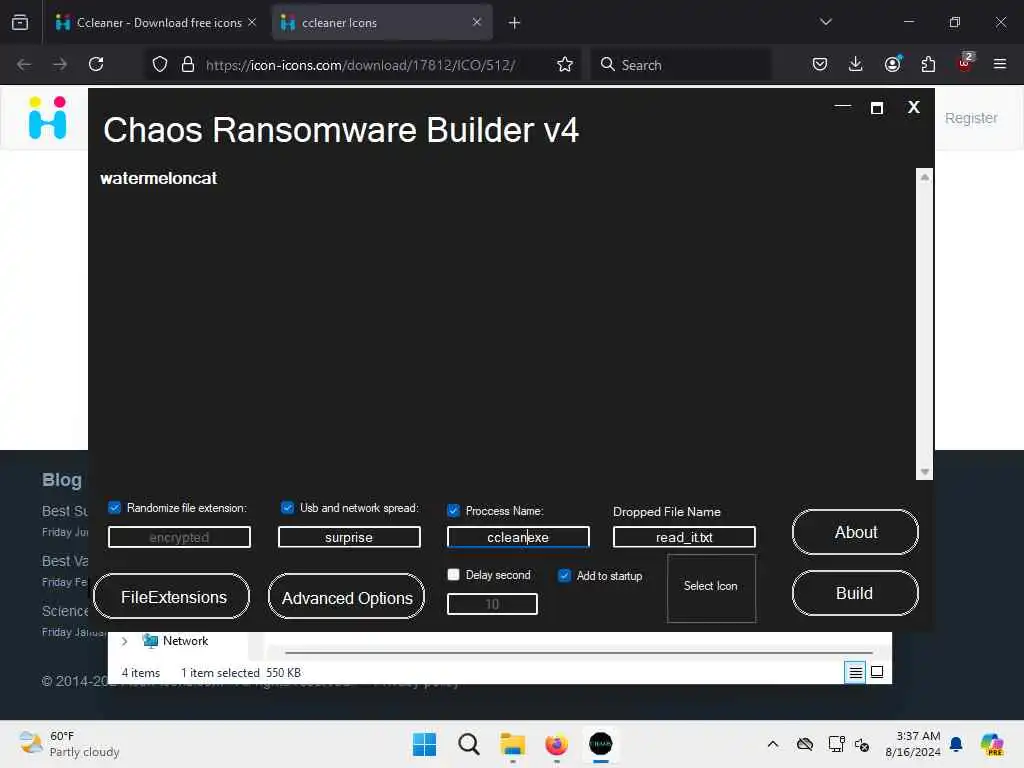Click the process name field 'ccleanexe'
This screenshot has height=768, width=1024.
point(518,537)
